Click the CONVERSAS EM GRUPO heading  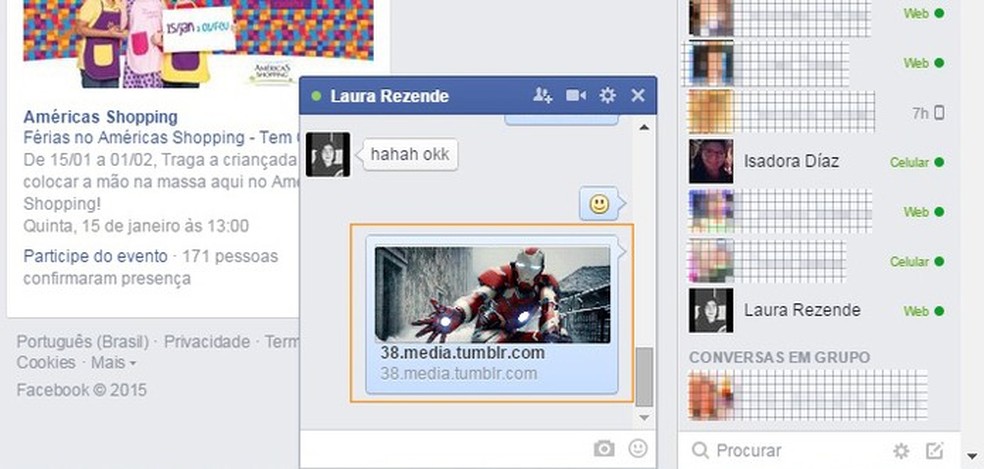(x=779, y=357)
